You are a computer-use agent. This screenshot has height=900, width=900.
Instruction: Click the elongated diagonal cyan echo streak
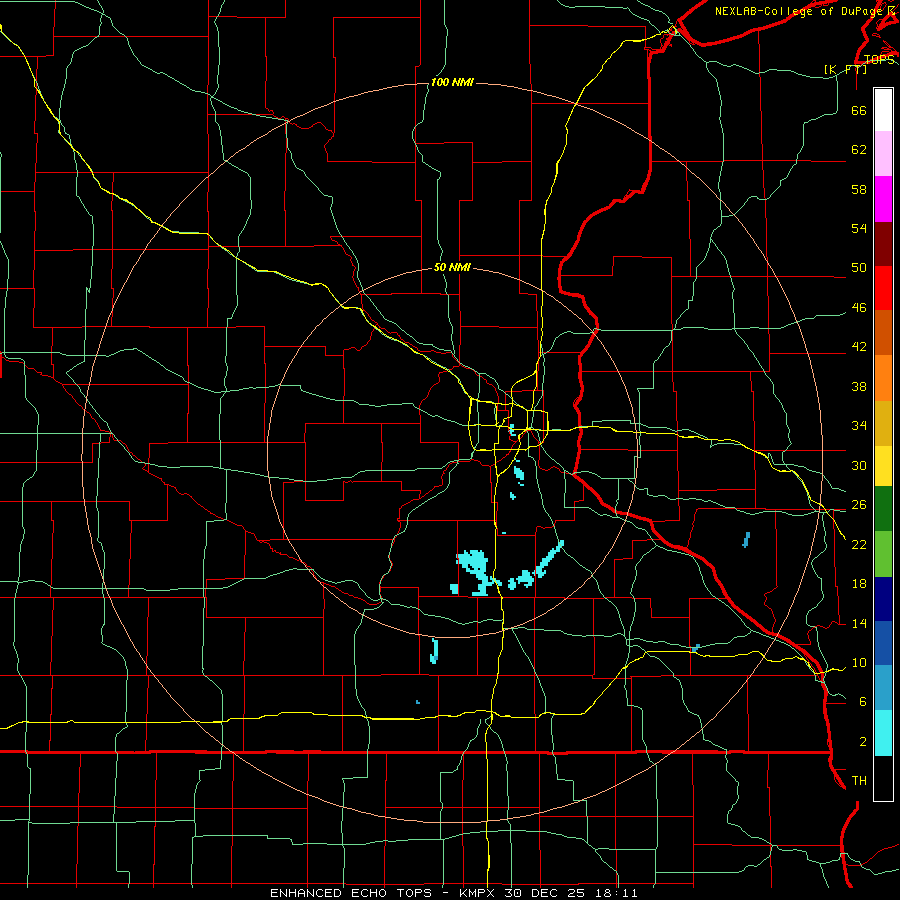pos(550,556)
